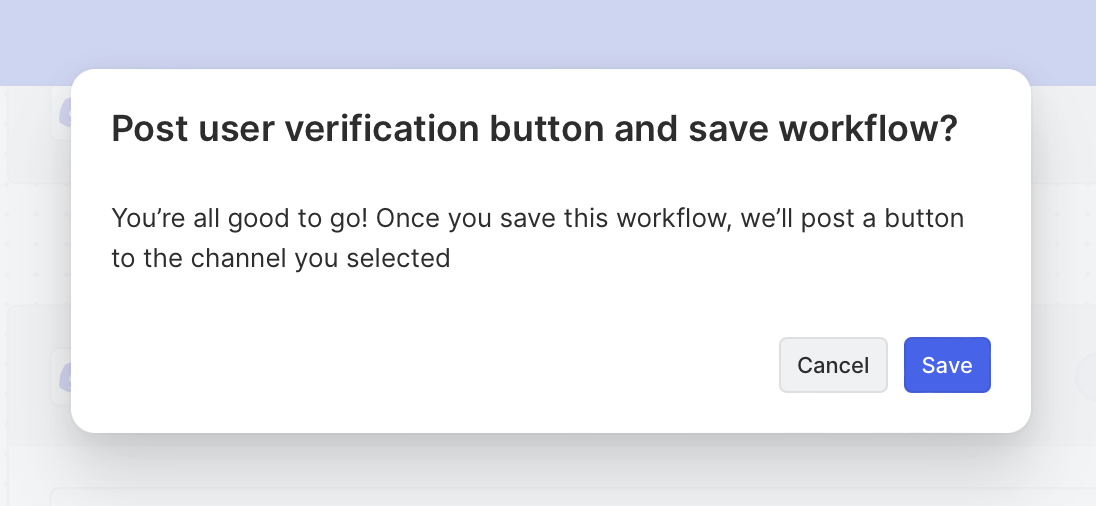Click "to the channel you selected" text
This screenshot has height=506, width=1096.
pyautogui.click(x=281, y=259)
